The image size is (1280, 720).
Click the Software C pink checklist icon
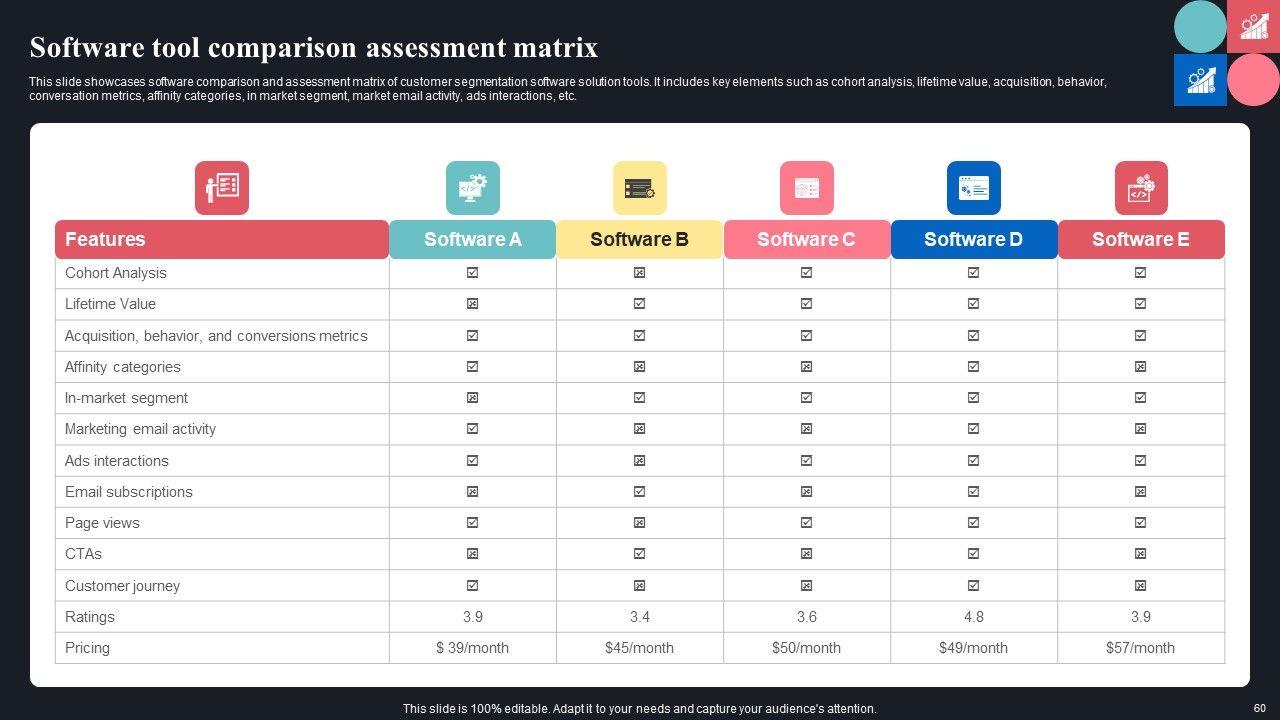806,188
